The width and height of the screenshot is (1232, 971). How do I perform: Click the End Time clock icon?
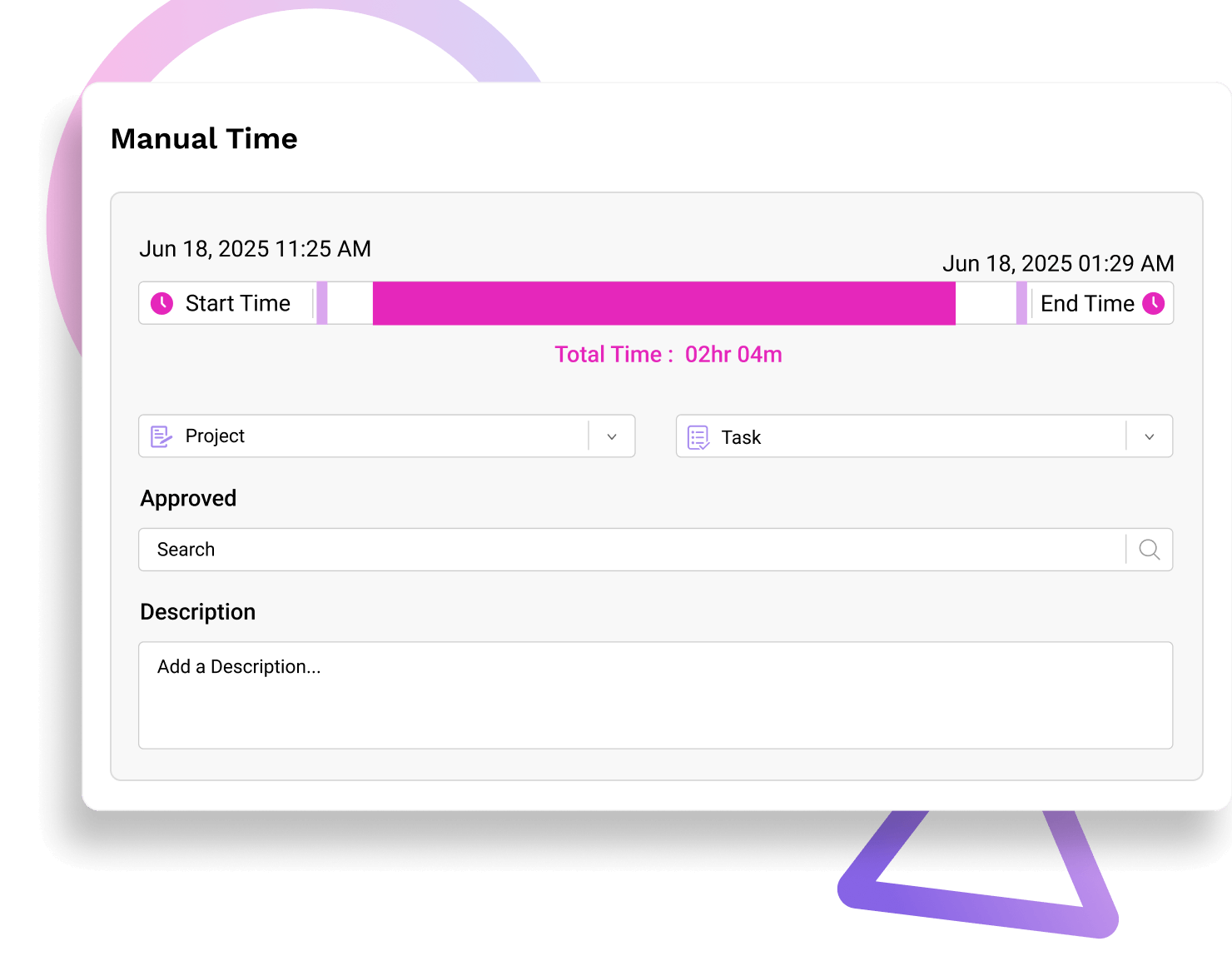tap(1153, 303)
